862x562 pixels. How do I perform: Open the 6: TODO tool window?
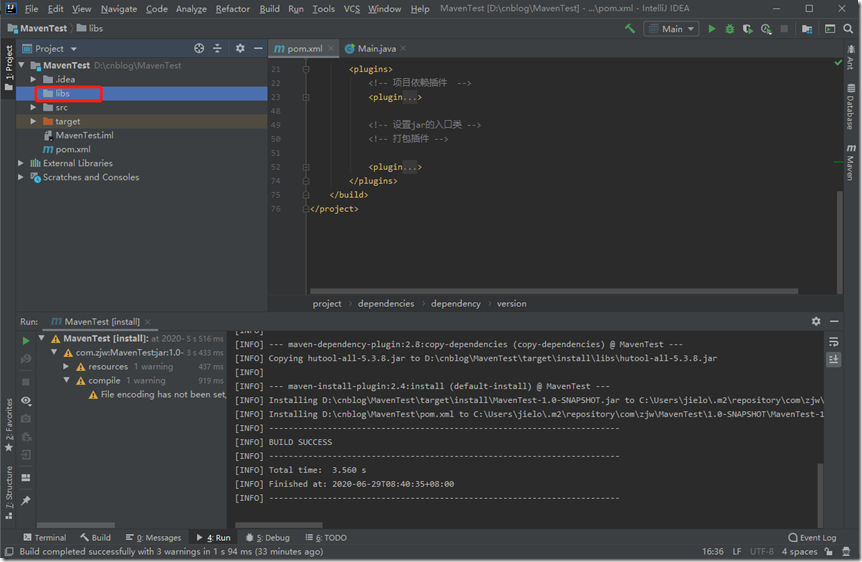326,537
